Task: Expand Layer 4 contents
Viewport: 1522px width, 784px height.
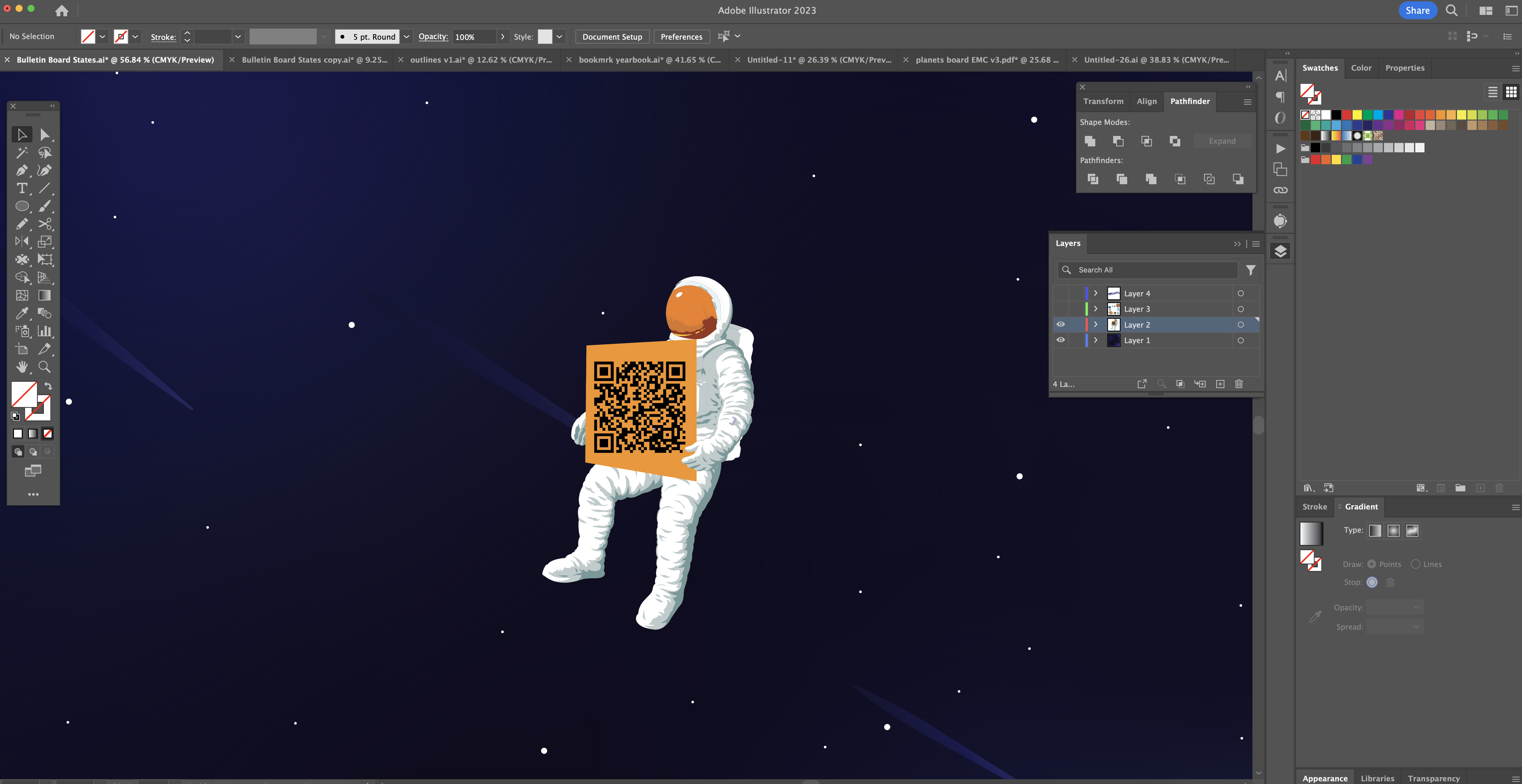Action: pos(1095,293)
